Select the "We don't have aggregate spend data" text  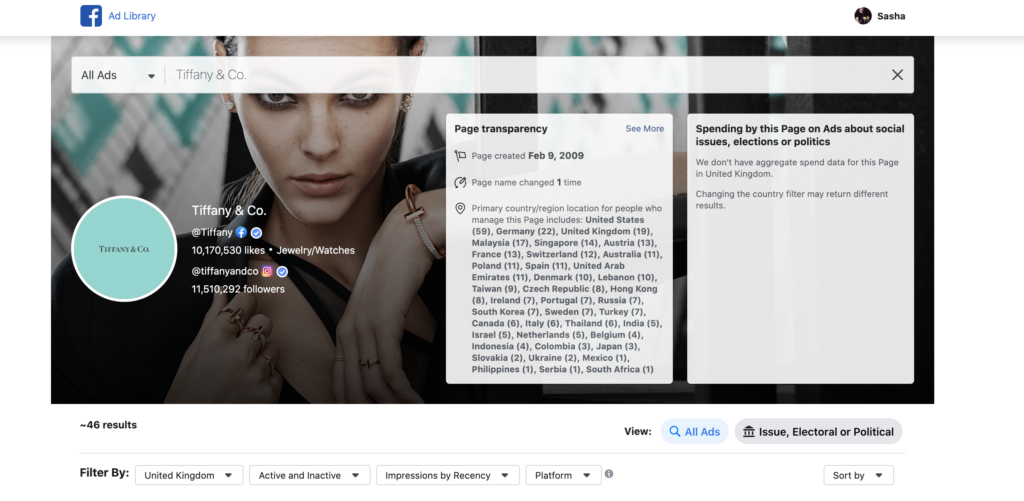pyautogui.click(x=797, y=168)
